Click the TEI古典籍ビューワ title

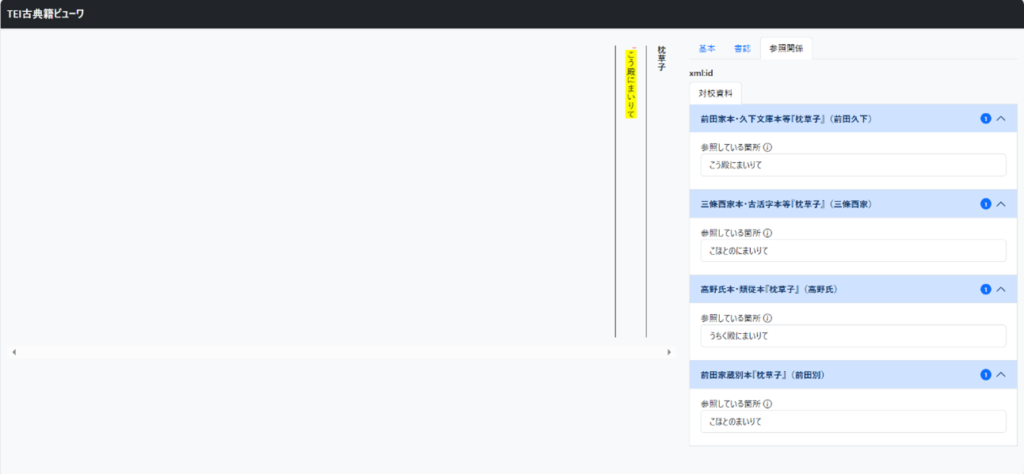(x=46, y=14)
